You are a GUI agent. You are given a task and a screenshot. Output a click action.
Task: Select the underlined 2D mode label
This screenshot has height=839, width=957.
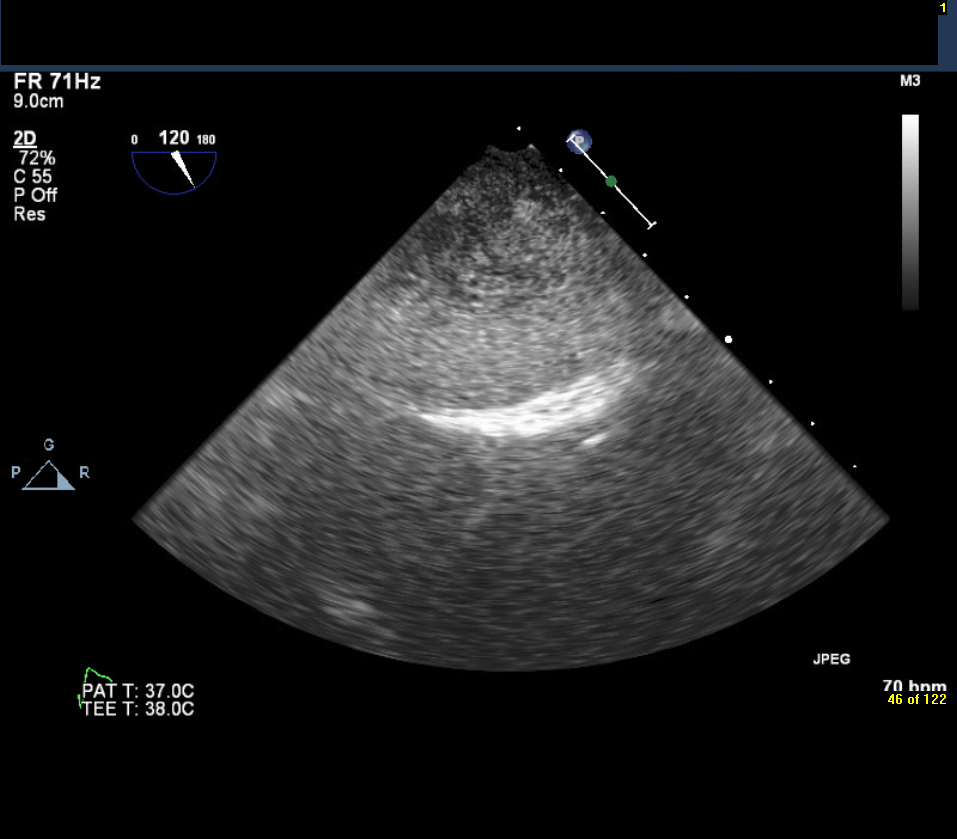click(25, 139)
